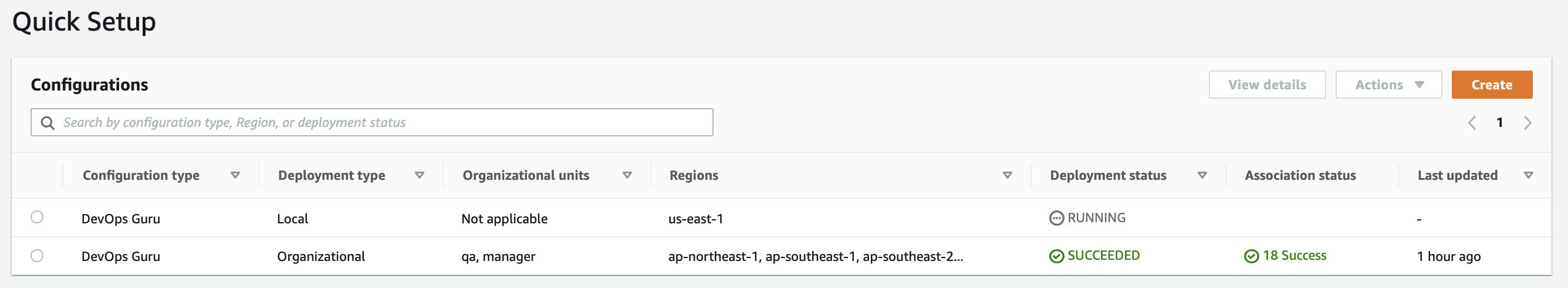
Task: Click the View details button
Action: [1267, 85]
